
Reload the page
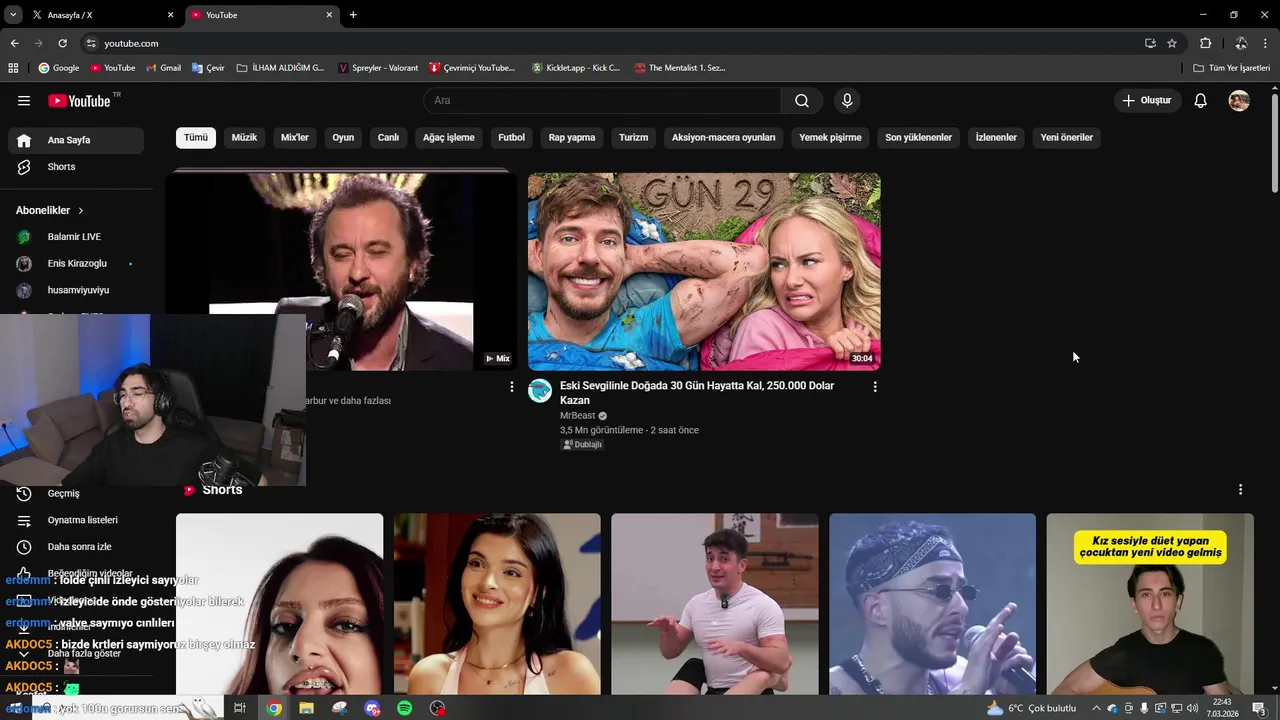(x=62, y=43)
